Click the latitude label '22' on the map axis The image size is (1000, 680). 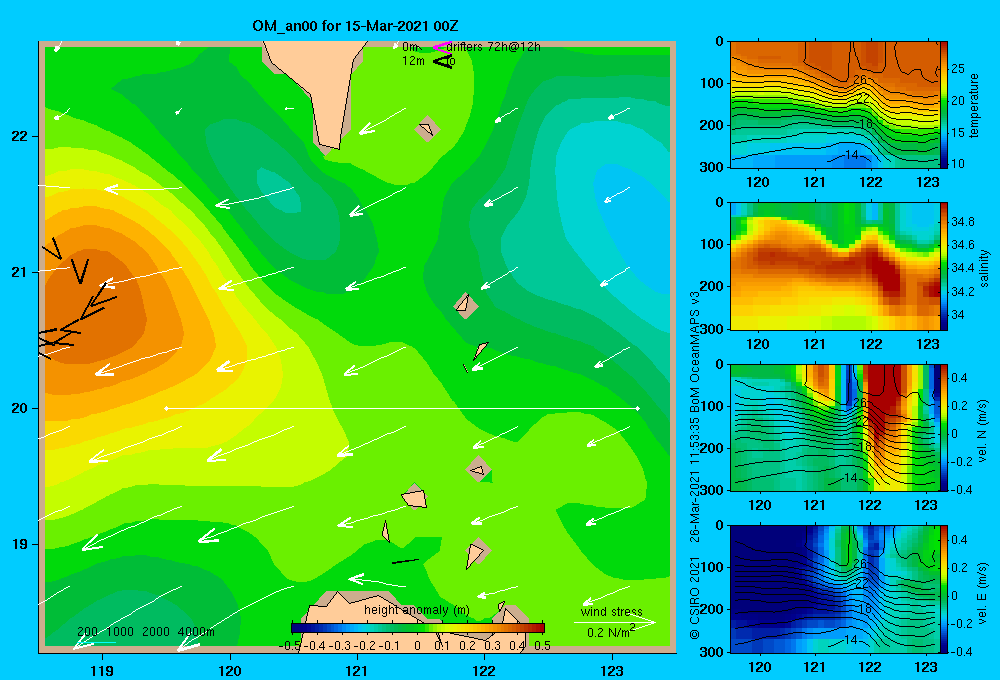point(20,136)
